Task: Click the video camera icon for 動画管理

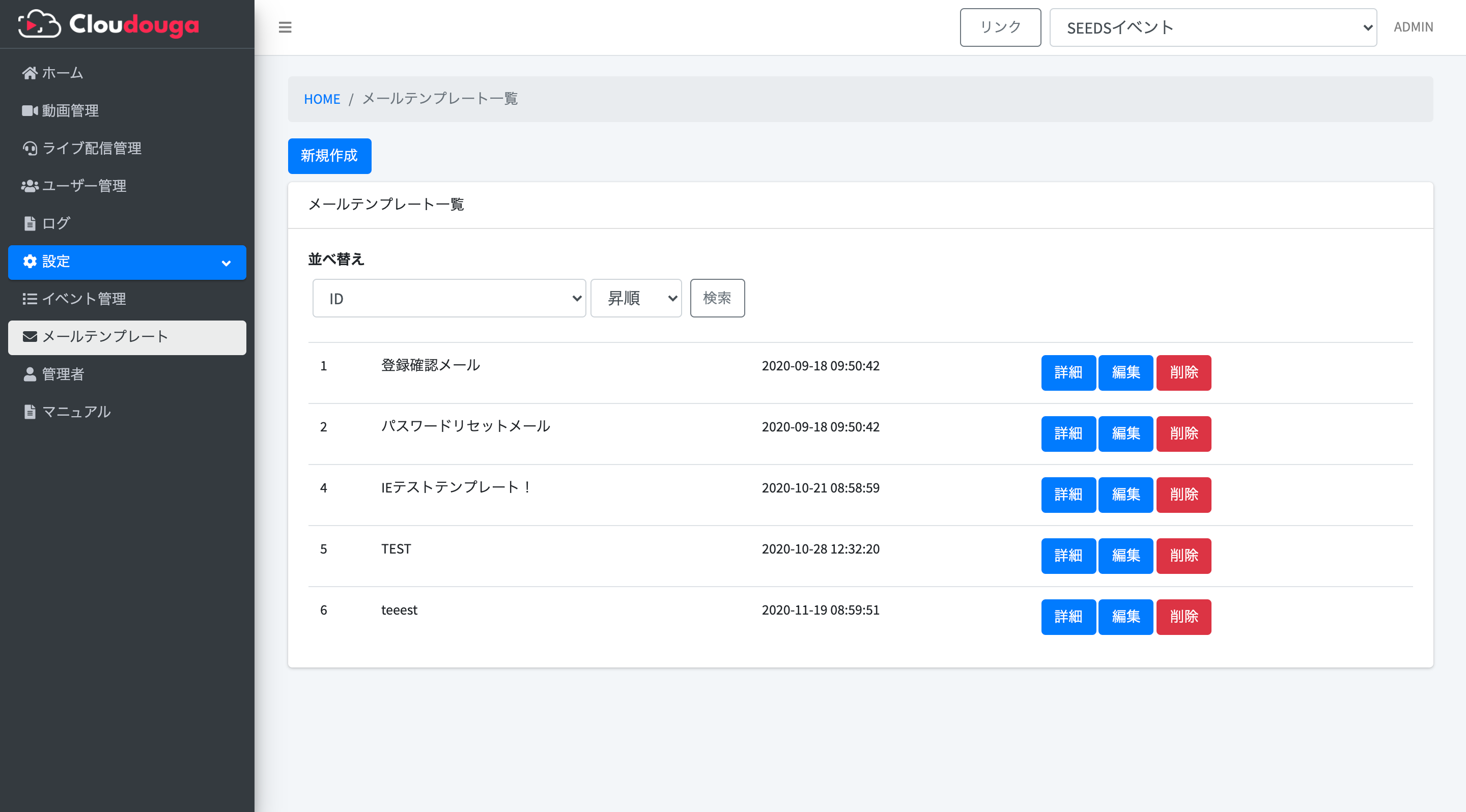Action: click(30, 110)
